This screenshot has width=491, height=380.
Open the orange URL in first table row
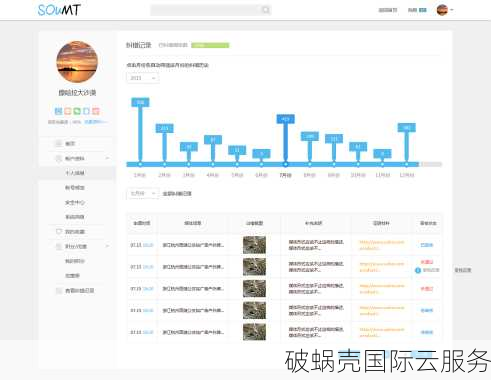(382, 245)
